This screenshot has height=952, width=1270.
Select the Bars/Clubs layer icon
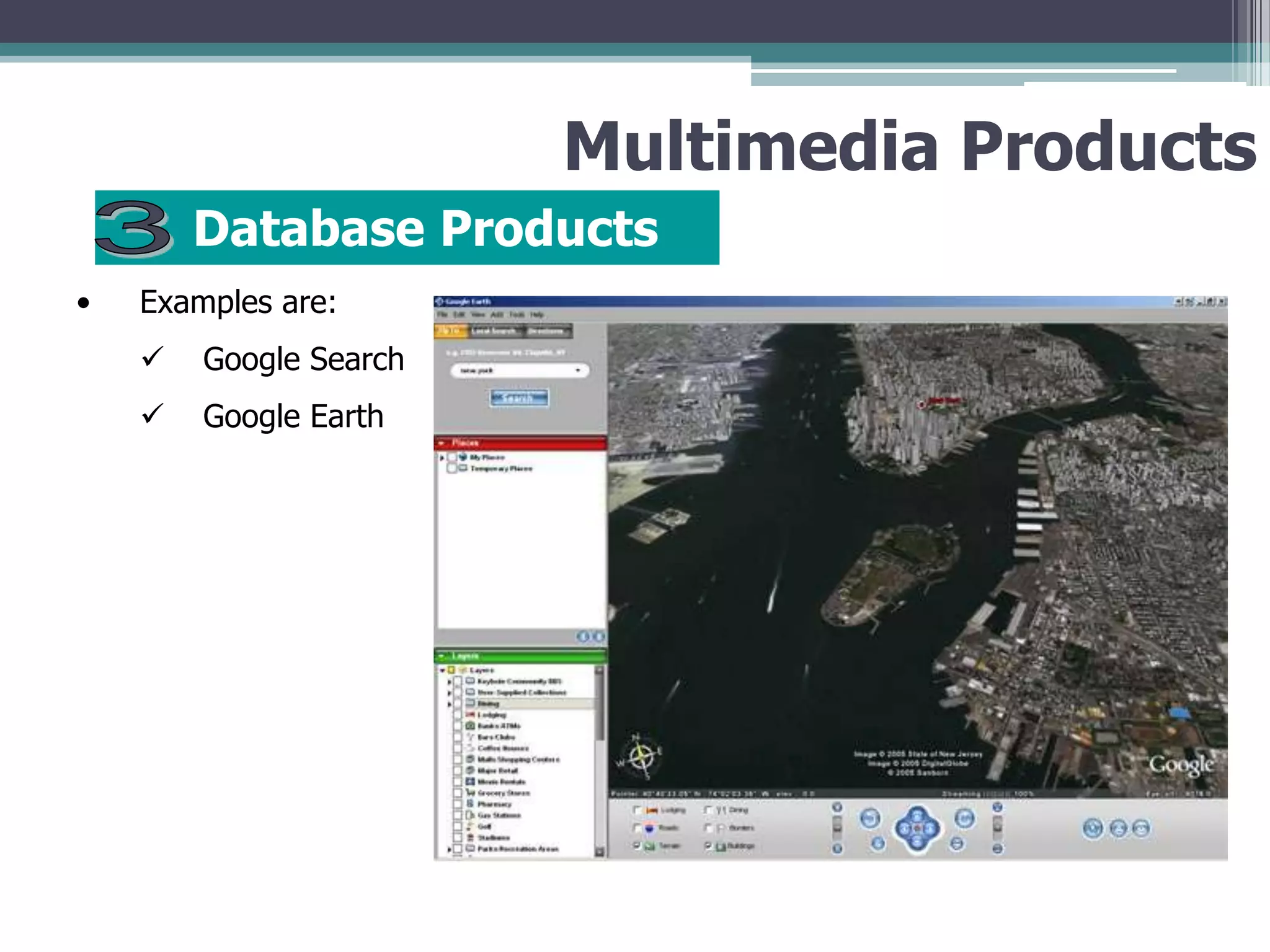470,737
